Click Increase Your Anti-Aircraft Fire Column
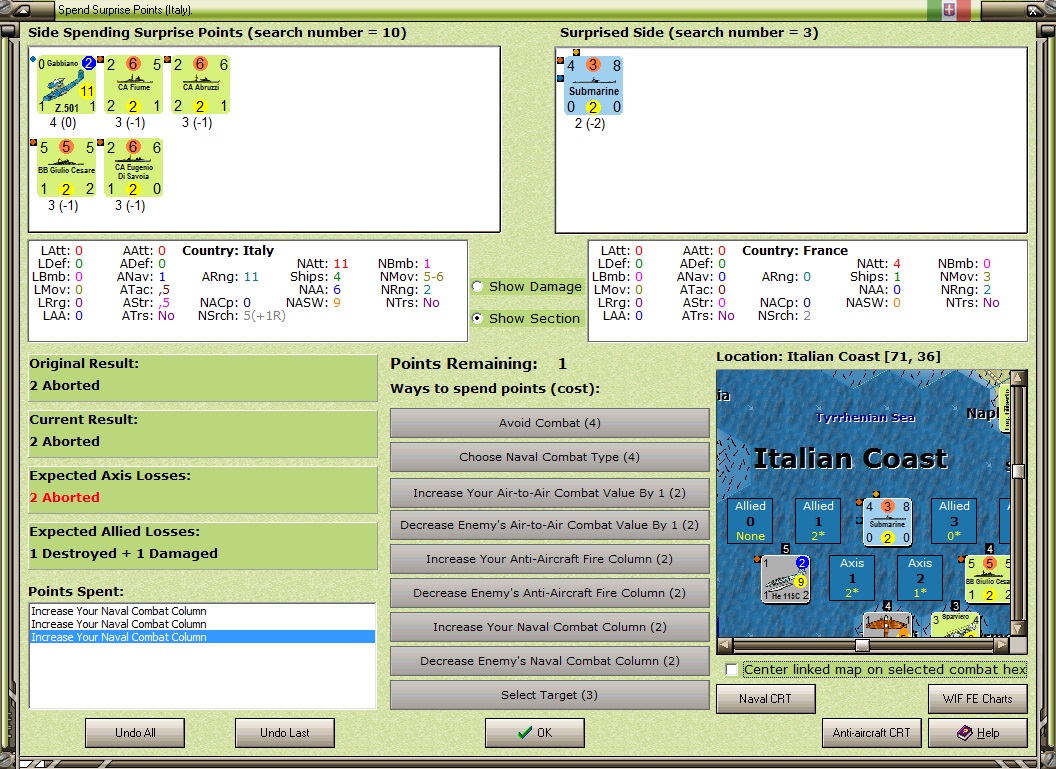The width and height of the screenshot is (1056, 769). click(550, 559)
